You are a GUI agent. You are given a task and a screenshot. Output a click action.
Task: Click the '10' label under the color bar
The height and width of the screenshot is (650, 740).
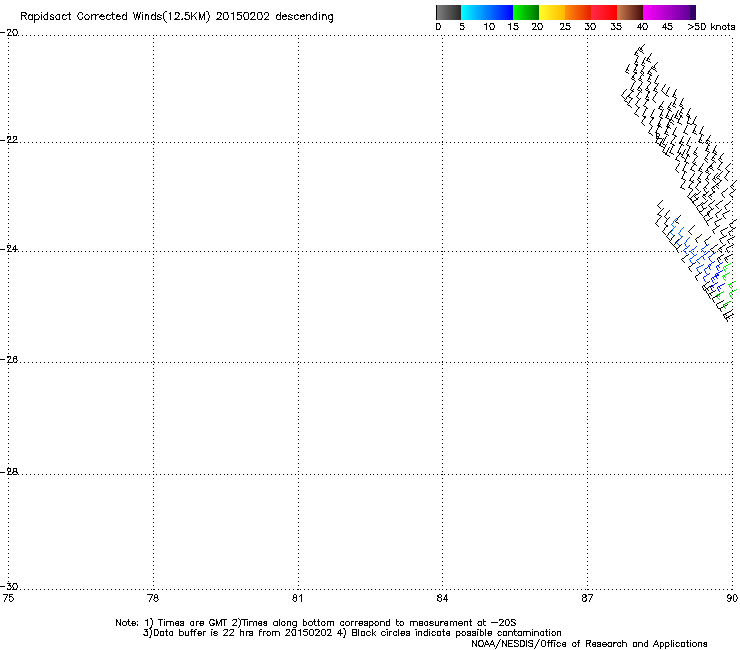489,27
